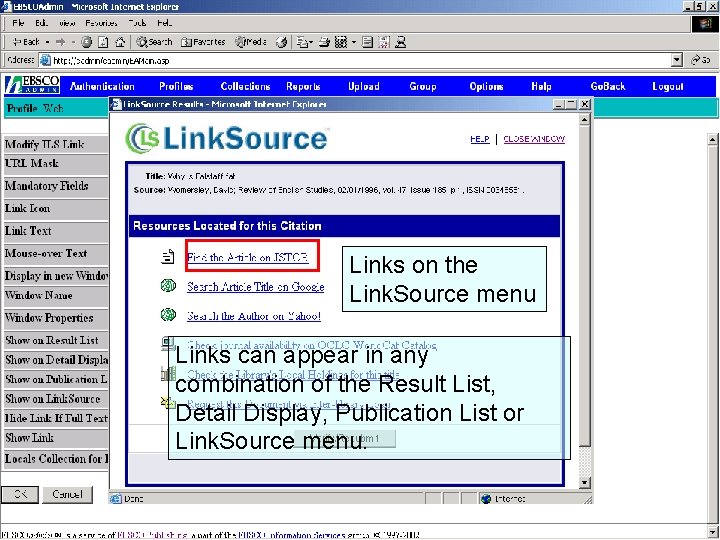Open the Authentication tab
The width and height of the screenshot is (720, 540).
102,86
